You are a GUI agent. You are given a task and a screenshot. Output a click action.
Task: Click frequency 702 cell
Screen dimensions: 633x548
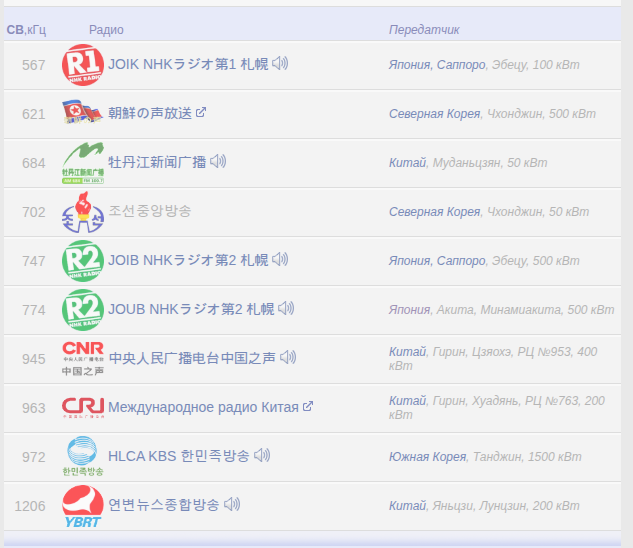(34, 212)
